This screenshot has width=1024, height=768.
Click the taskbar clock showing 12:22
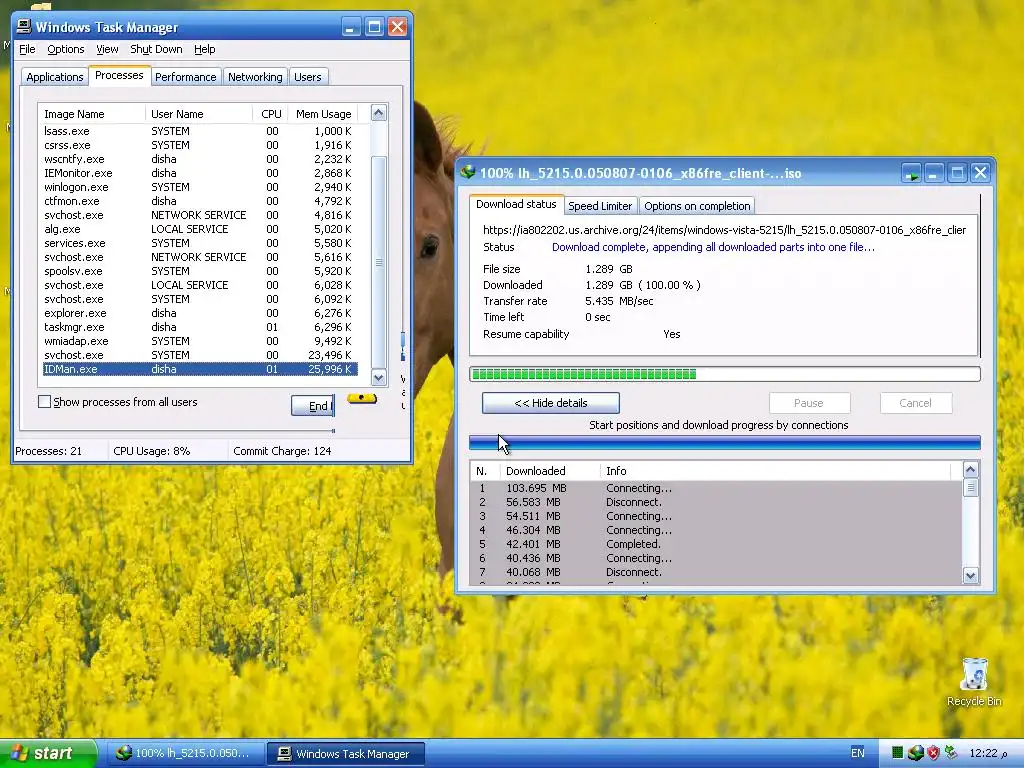click(x=988, y=753)
